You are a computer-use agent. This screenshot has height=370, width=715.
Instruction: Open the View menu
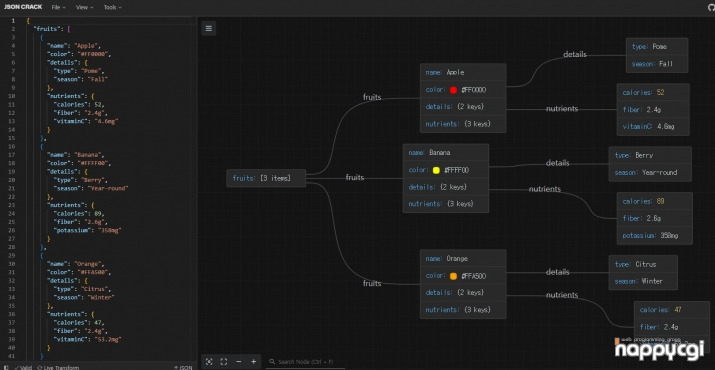tap(84, 7)
